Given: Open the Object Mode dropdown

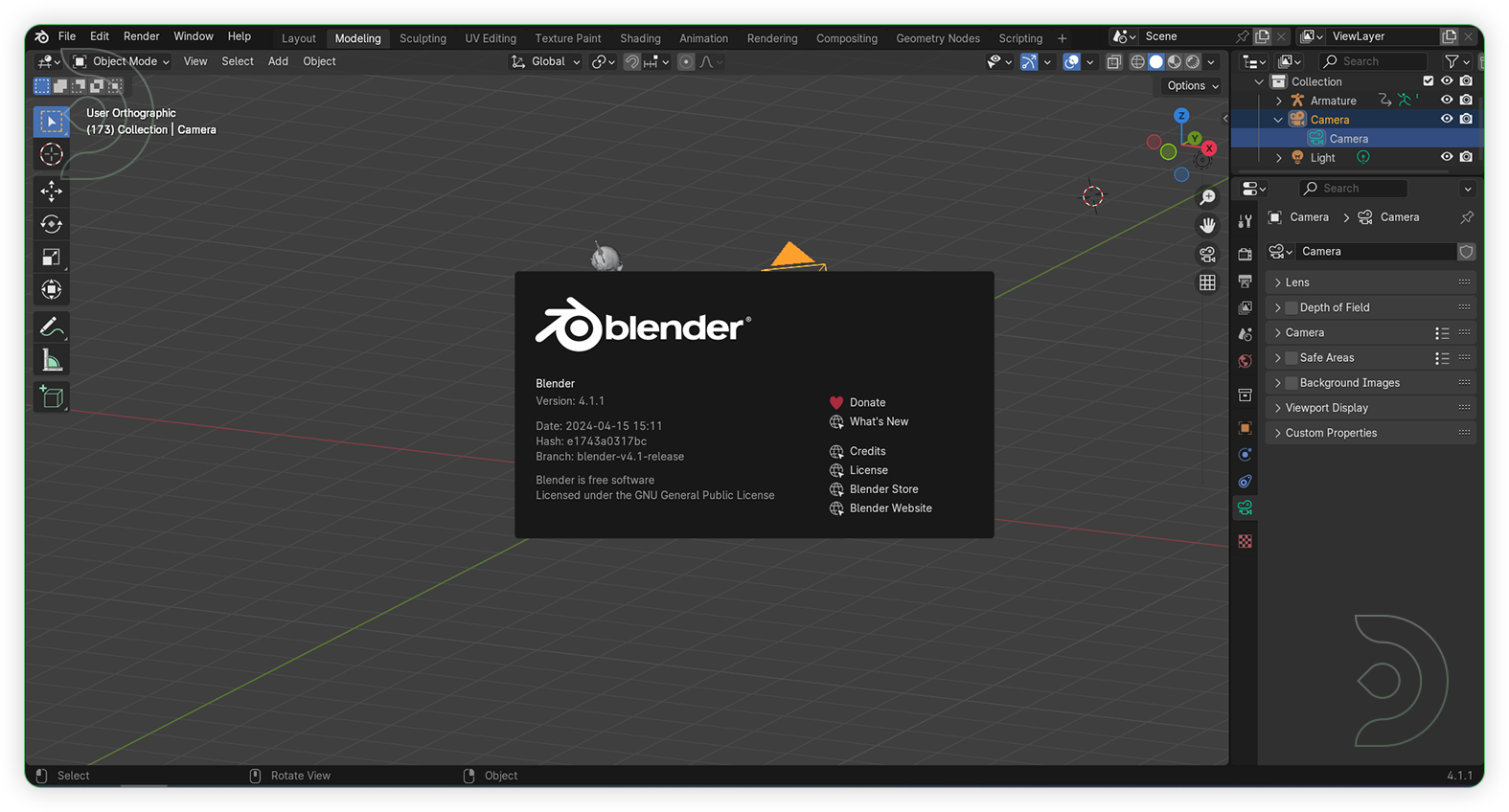Looking at the screenshot, I should point(122,61).
